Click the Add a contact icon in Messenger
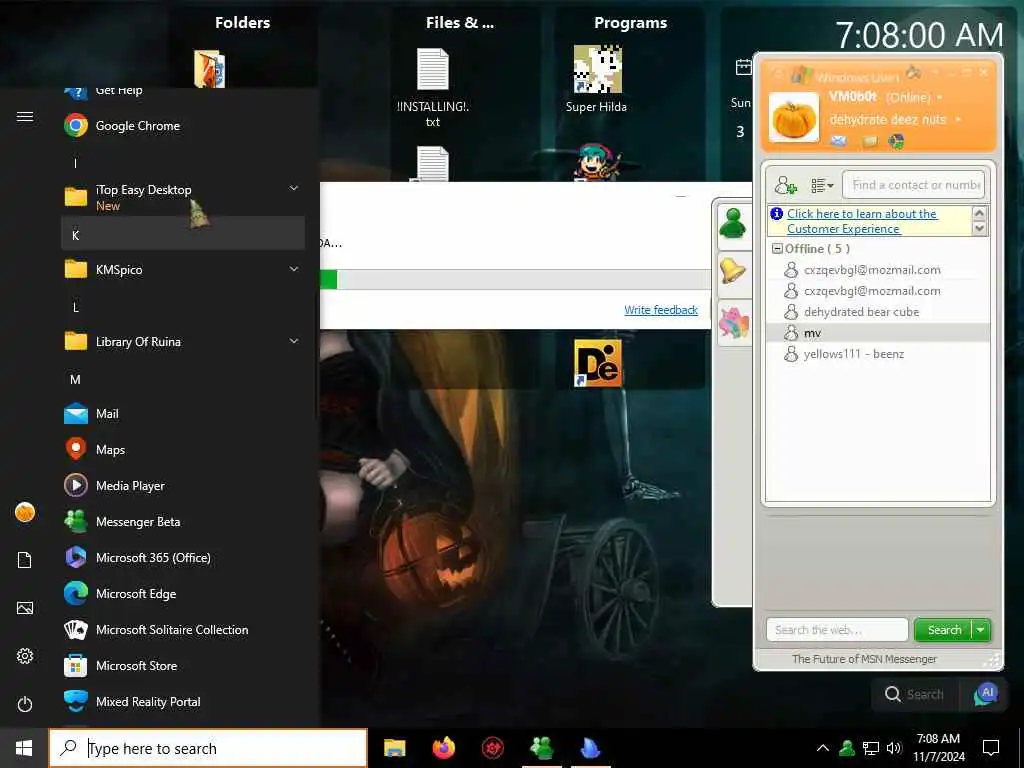The height and width of the screenshot is (768, 1024). (786, 185)
